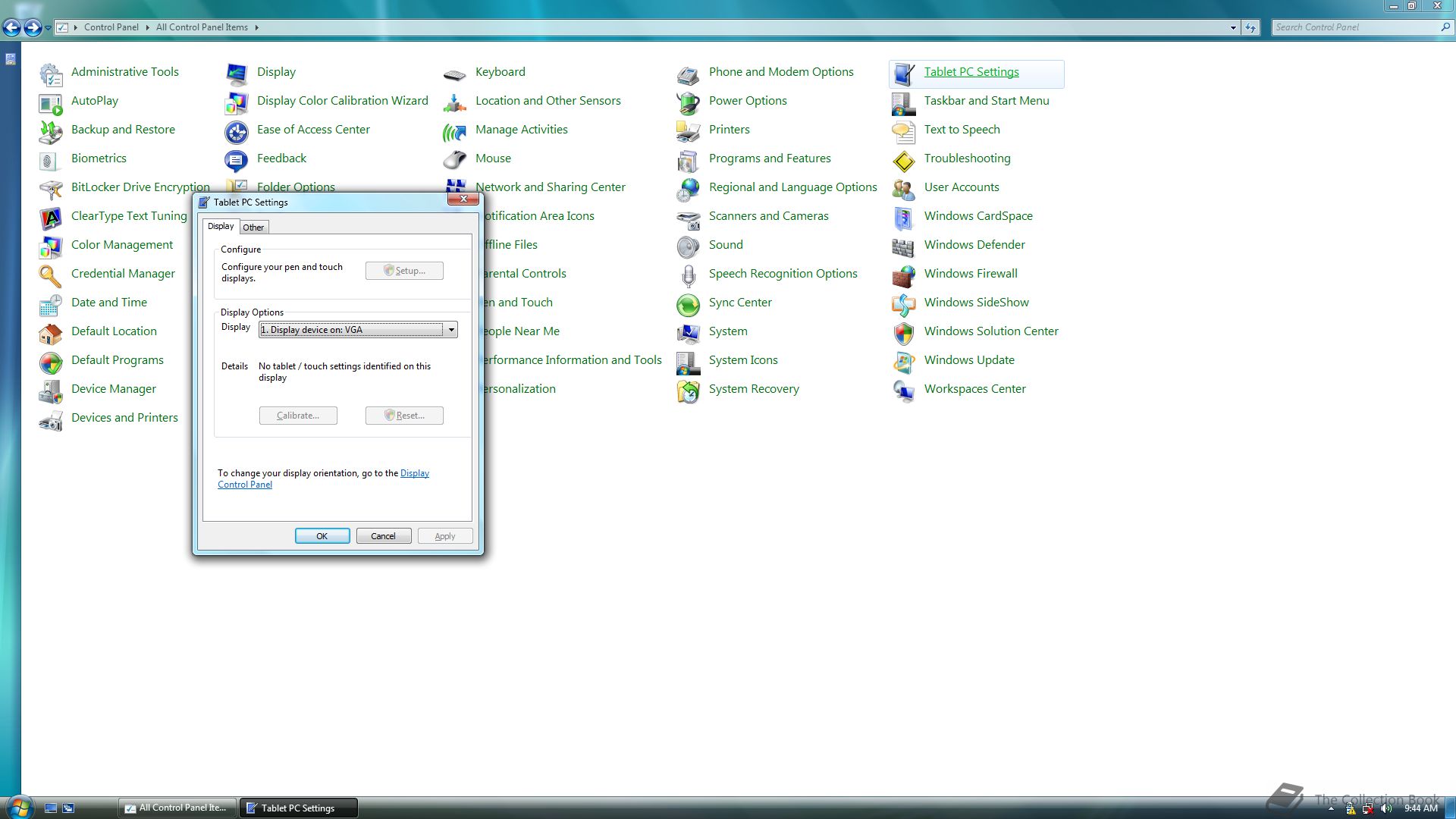Click the Printers icon
Viewport: 1456px width, 819px height.
pyautogui.click(x=689, y=131)
